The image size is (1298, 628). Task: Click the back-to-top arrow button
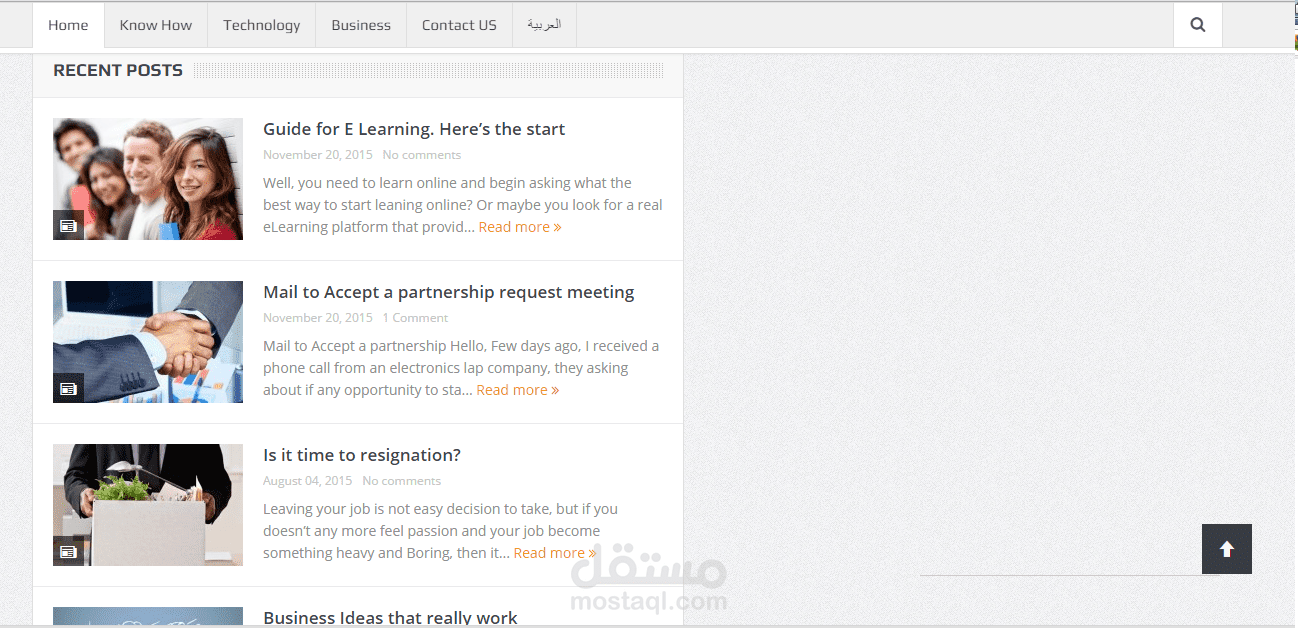point(1227,549)
